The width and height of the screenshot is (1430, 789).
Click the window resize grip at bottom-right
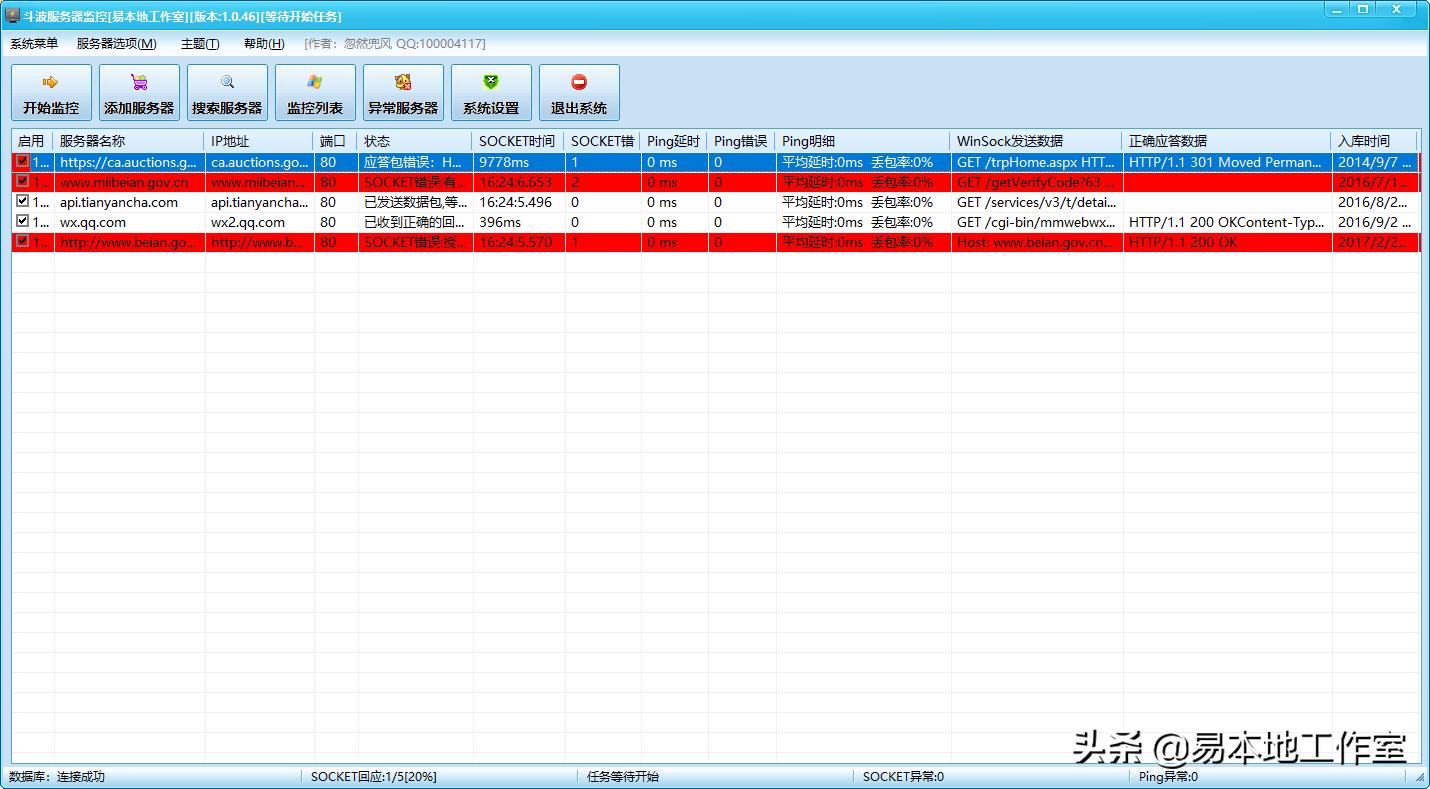(x=1420, y=778)
